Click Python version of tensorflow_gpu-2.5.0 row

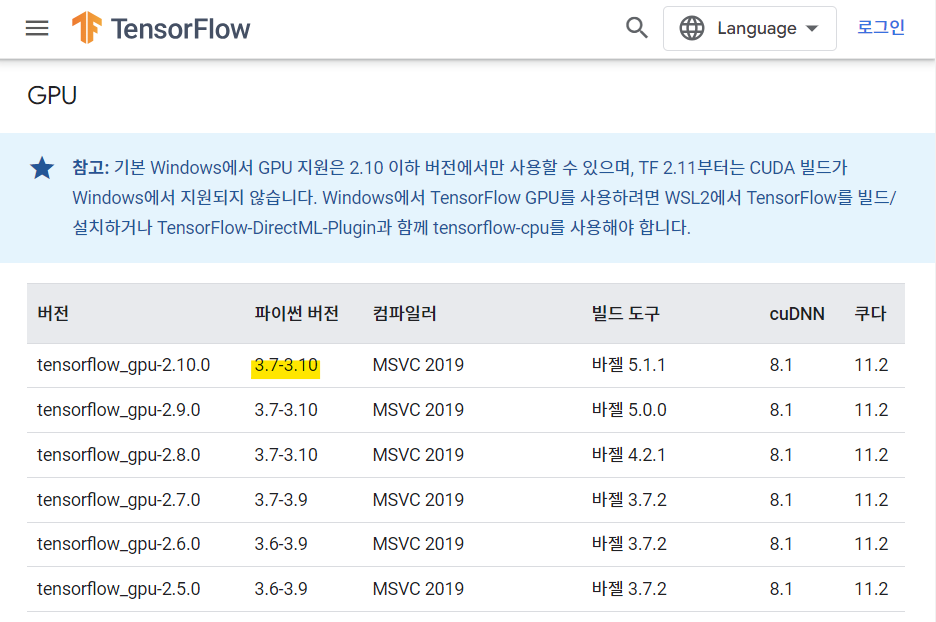point(281,589)
